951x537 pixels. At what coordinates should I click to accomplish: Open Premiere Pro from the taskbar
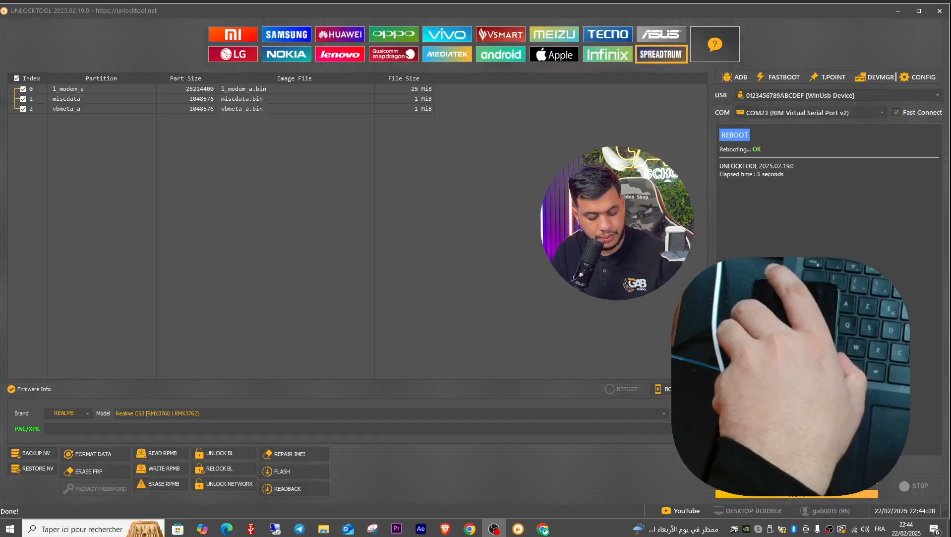(x=396, y=529)
